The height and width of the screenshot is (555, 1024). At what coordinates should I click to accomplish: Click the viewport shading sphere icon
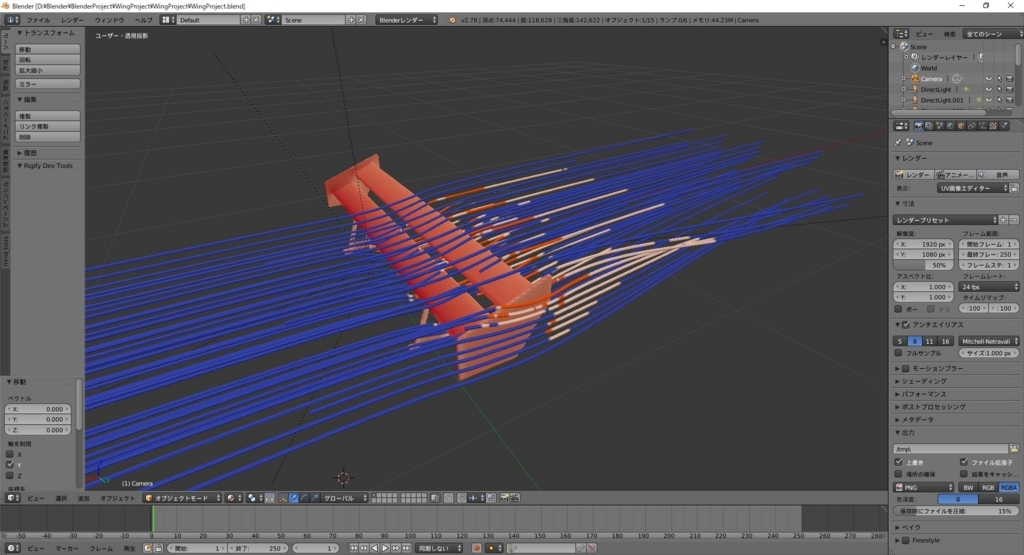coord(231,498)
